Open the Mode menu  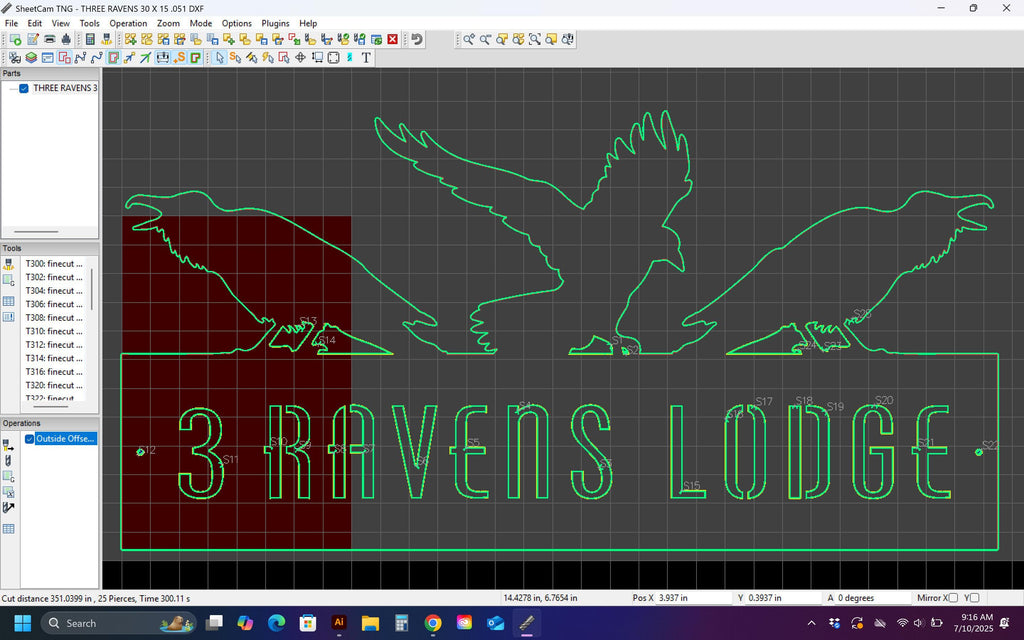point(200,23)
